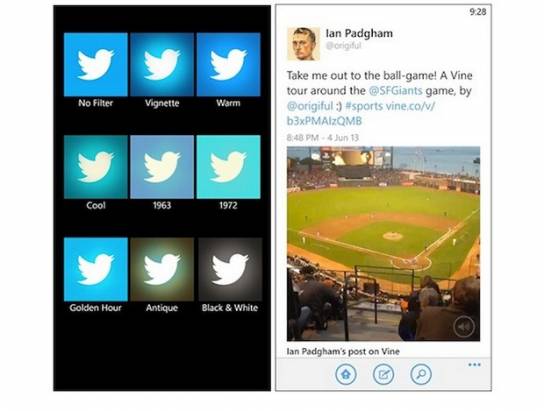Viewport: 544px width, 411px height.
Task: Open the compose tweet icon
Action: tap(383, 374)
